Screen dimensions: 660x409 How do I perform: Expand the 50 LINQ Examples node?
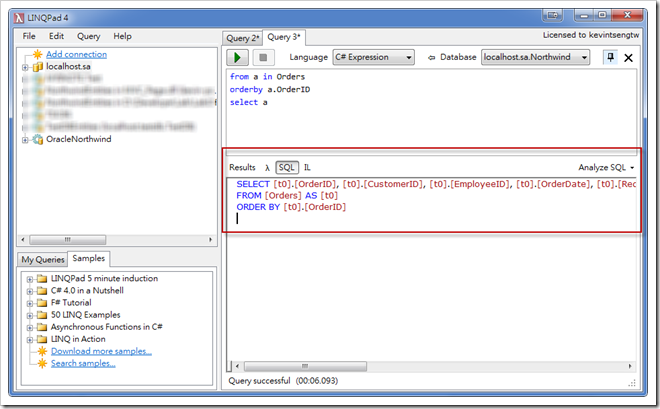coord(30,316)
